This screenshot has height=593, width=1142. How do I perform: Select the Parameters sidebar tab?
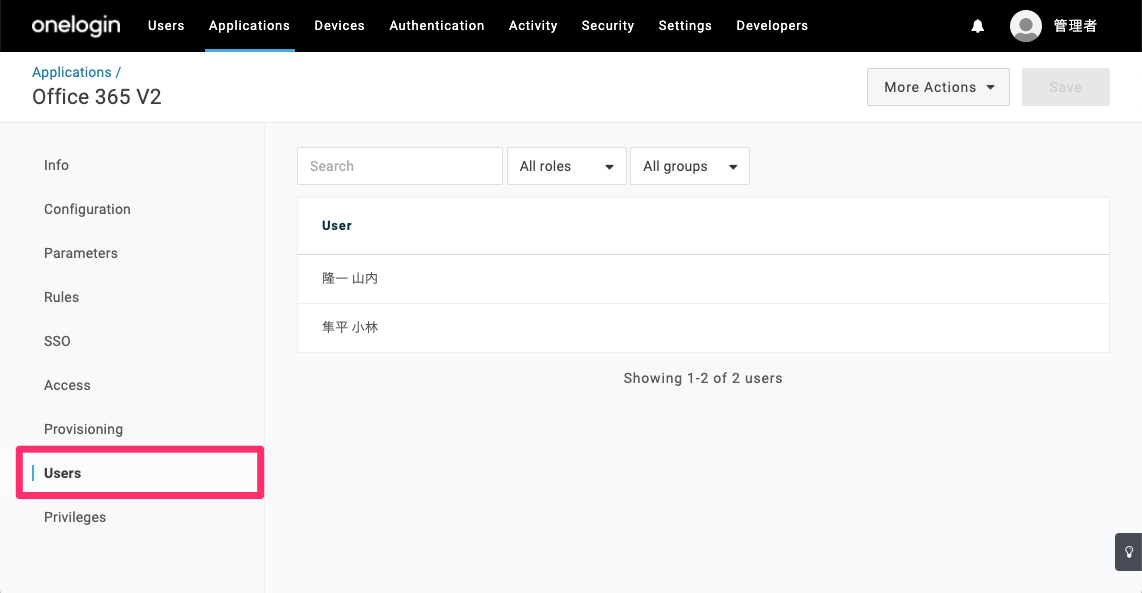click(x=81, y=253)
